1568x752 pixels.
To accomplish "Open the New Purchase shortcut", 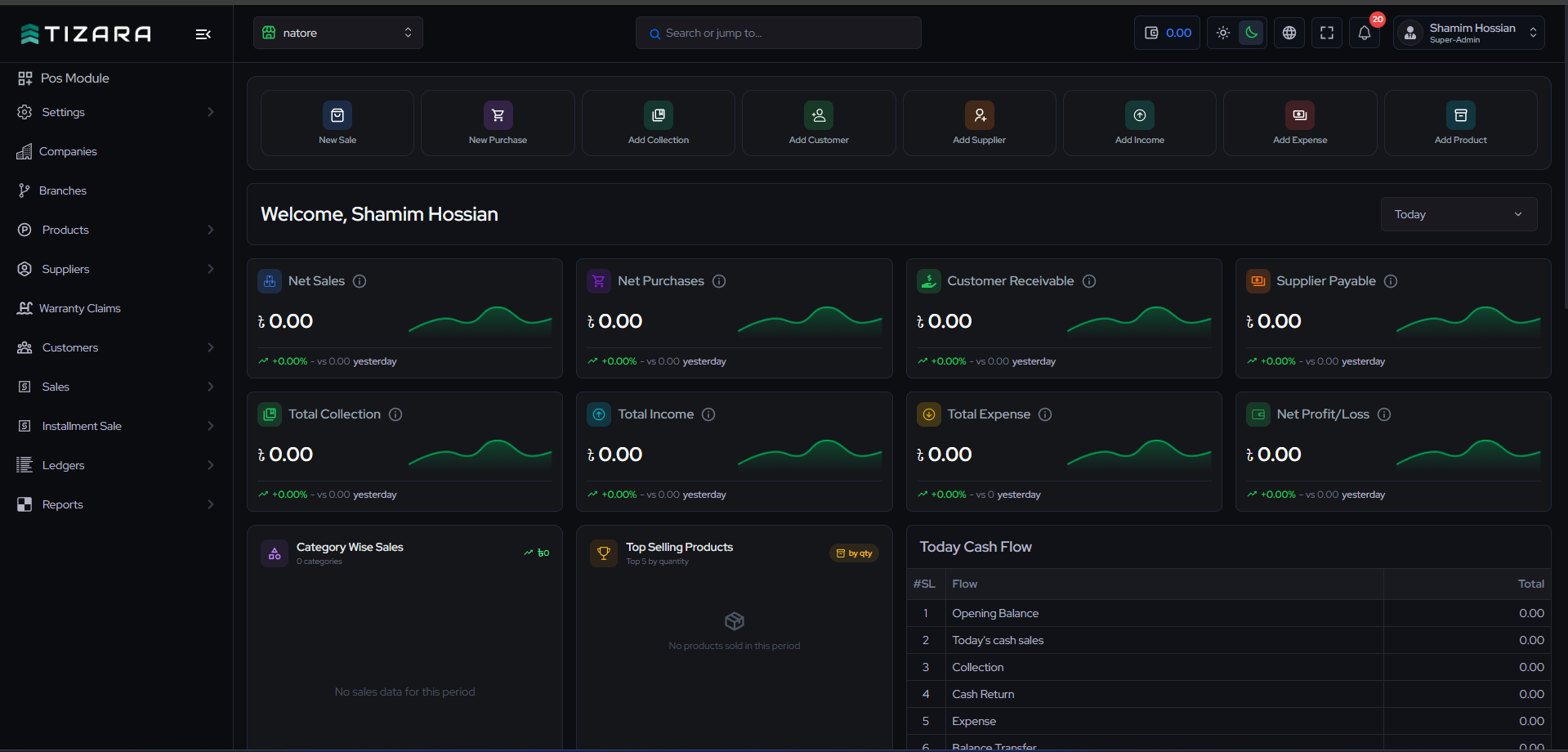I will (x=498, y=123).
